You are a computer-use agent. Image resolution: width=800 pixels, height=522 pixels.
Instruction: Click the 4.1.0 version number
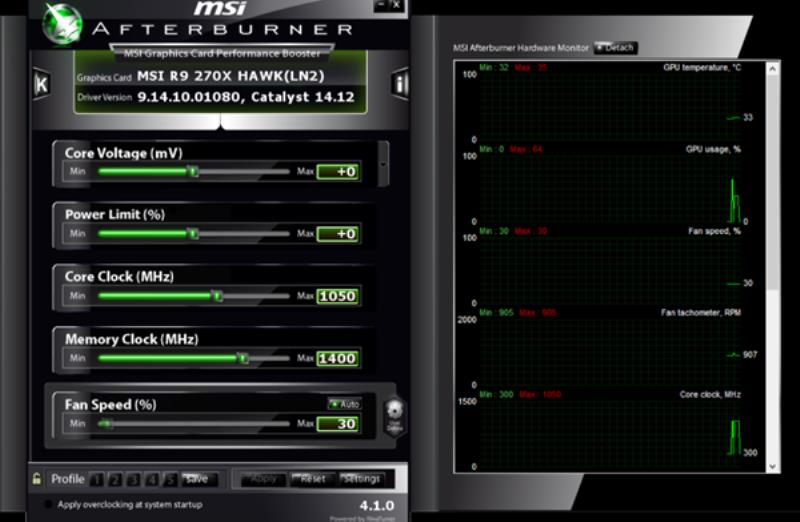(x=377, y=506)
